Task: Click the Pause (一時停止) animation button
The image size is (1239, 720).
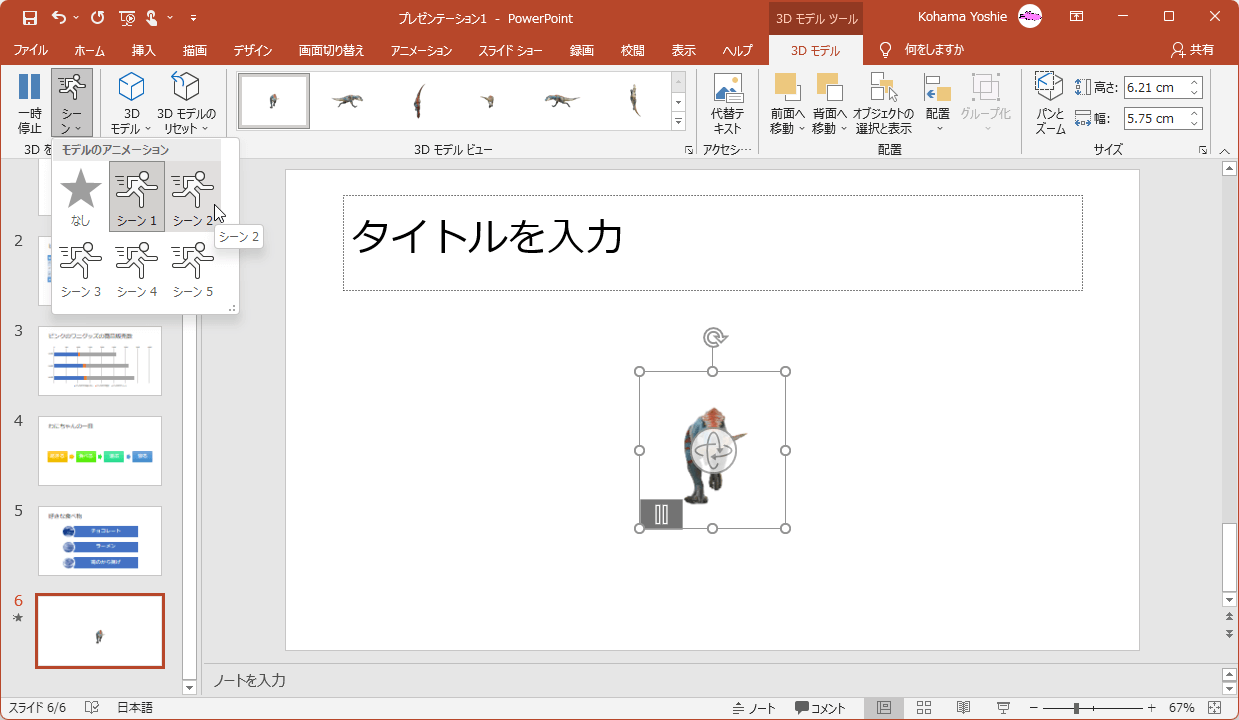Action: pyautogui.click(x=30, y=102)
